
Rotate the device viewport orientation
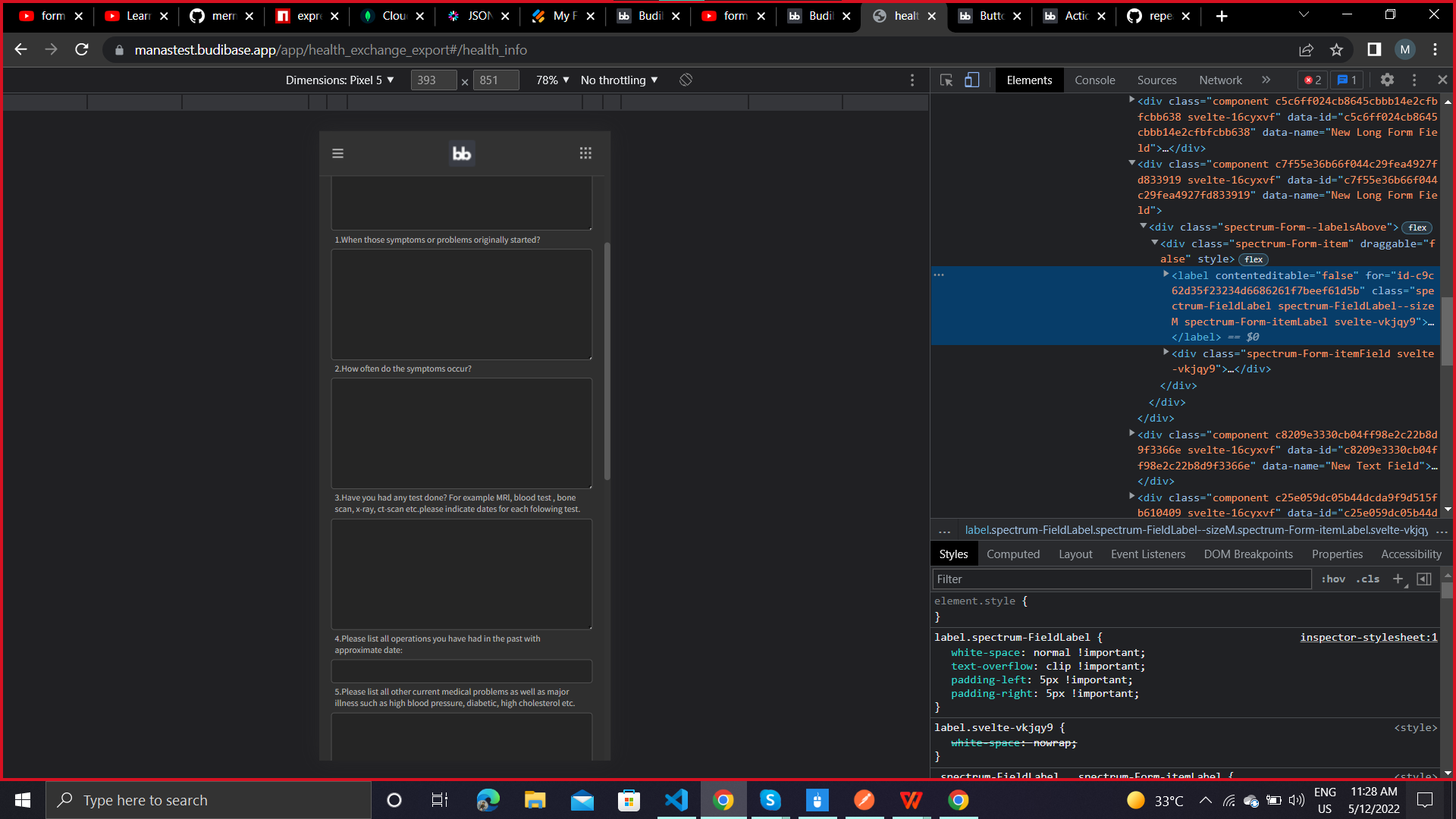click(685, 80)
